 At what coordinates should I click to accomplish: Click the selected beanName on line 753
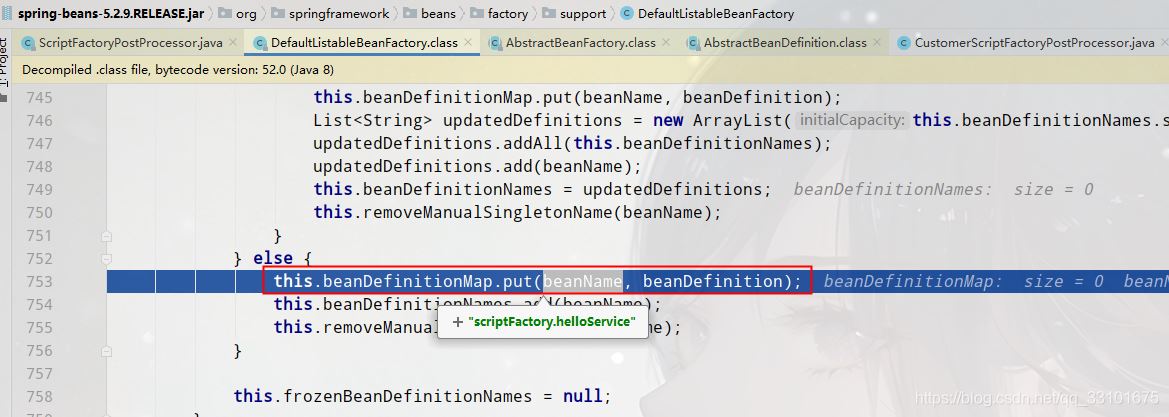point(583,281)
